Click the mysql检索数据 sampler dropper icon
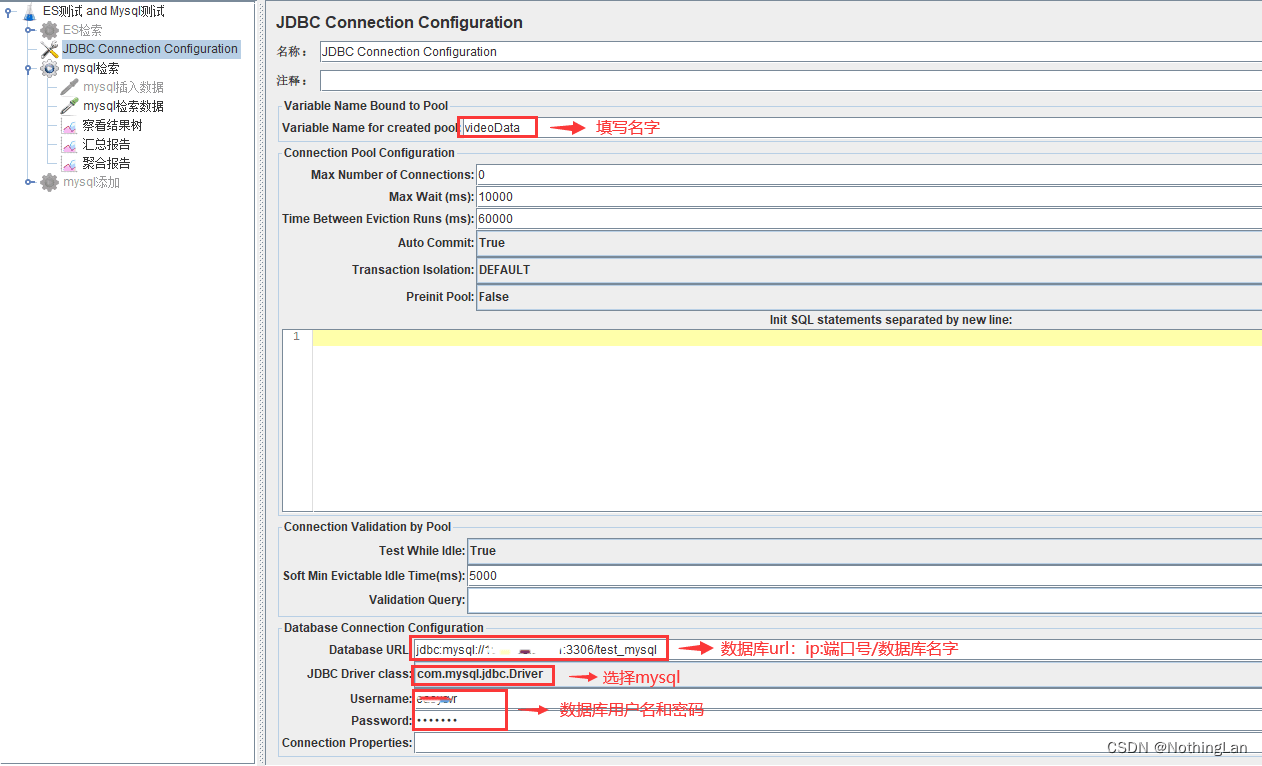Viewport: 1262px width, 766px height. [x=67, y=106]
